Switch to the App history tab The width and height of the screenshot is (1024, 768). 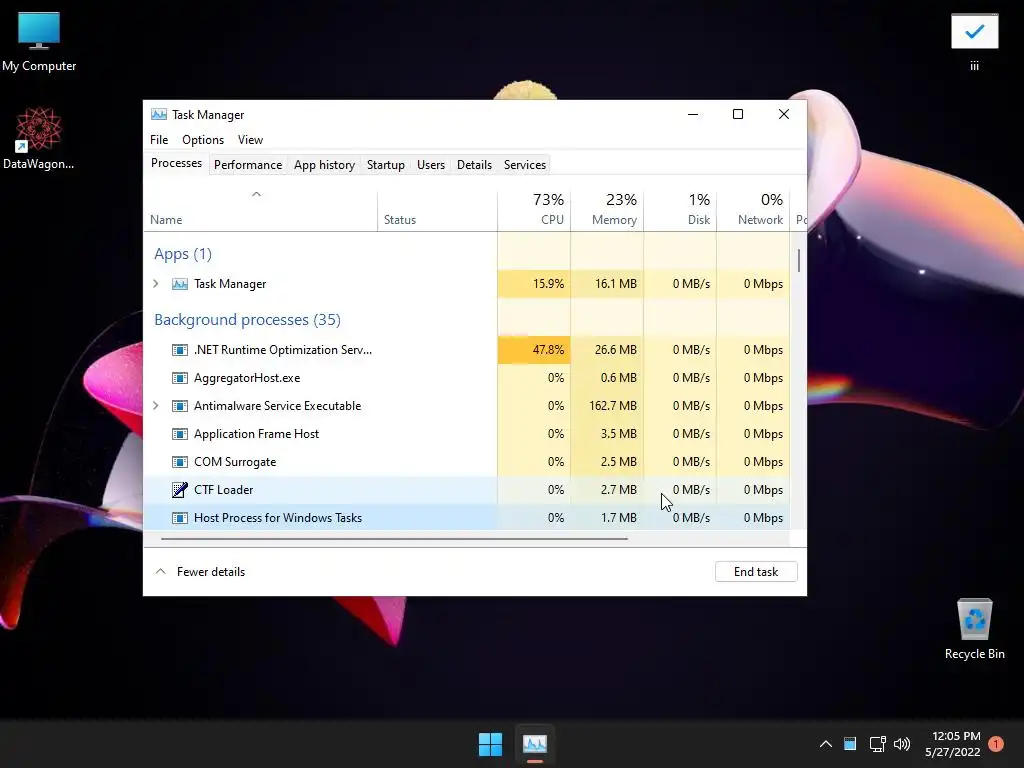pyautogui.click(x=325, y=165)
